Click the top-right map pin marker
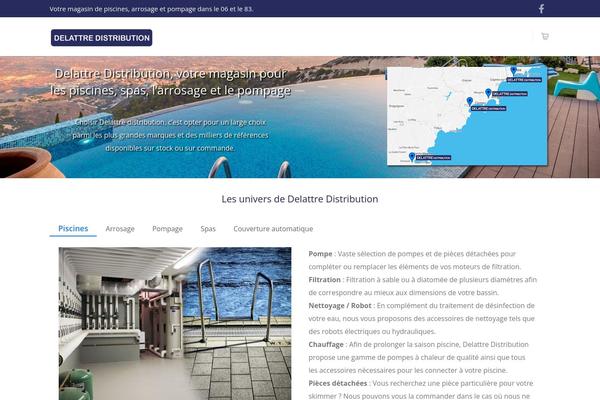 [x=514, y=71]
